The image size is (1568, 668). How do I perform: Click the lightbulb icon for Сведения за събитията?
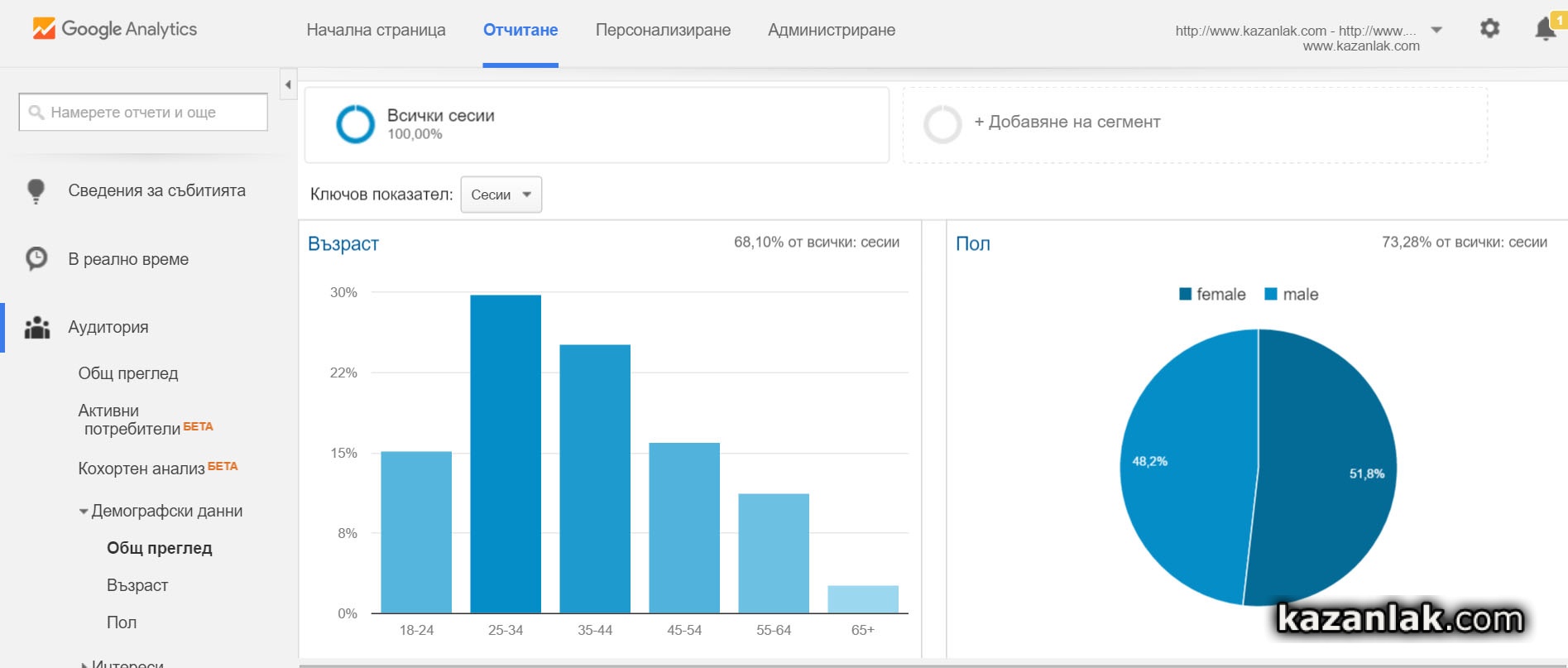point(36,191)
